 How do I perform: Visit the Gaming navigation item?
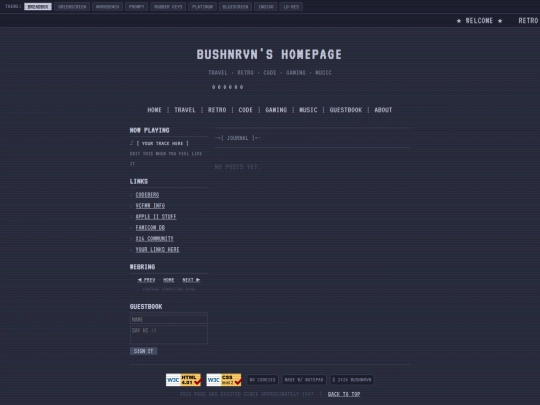pyautogui.click(x=276, y=110)
